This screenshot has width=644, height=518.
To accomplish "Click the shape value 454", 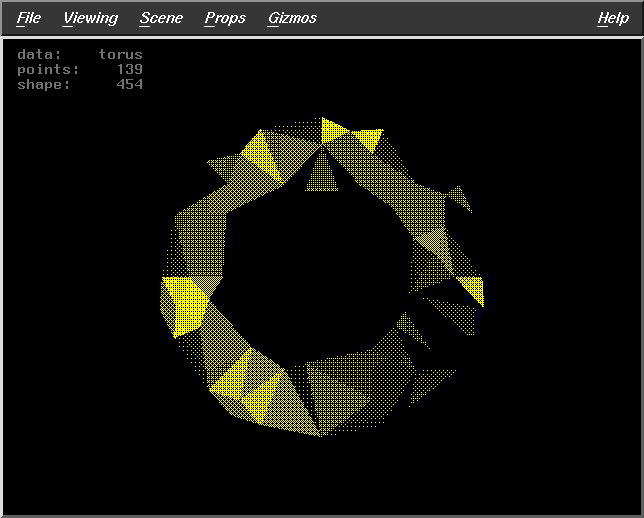I will point(130,84).
